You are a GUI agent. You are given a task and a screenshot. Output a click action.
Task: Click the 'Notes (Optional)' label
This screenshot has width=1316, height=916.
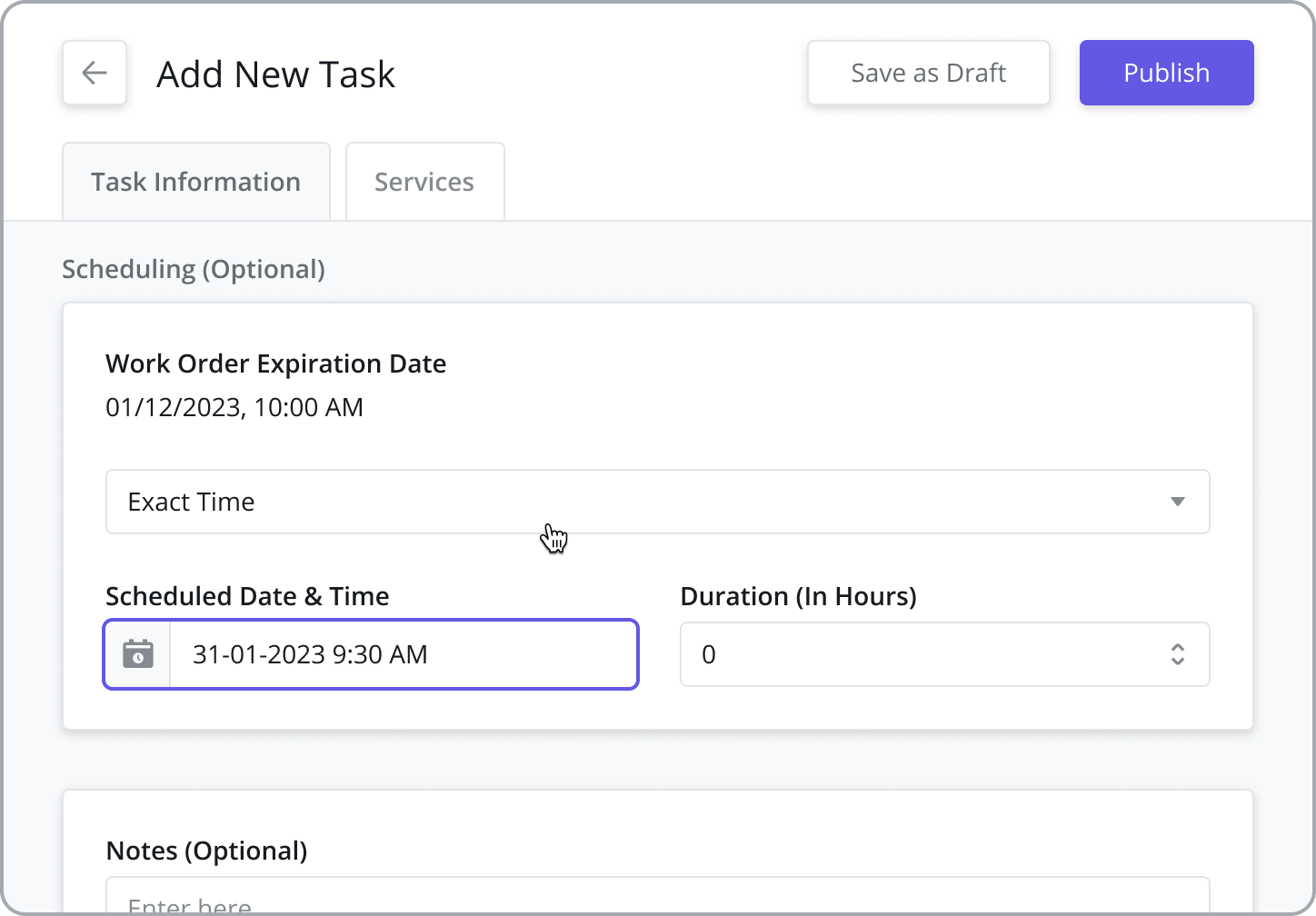click(207, 851)
